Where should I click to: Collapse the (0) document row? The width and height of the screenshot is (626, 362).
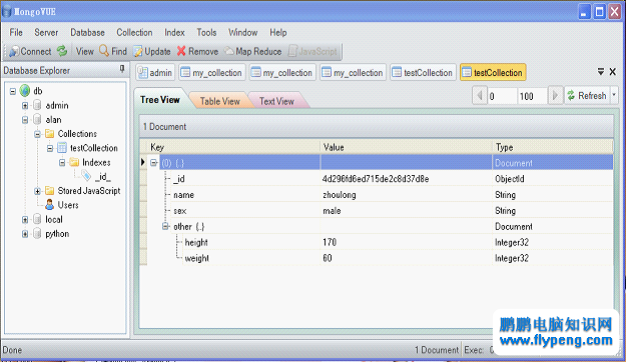click(x=154, y=162)
